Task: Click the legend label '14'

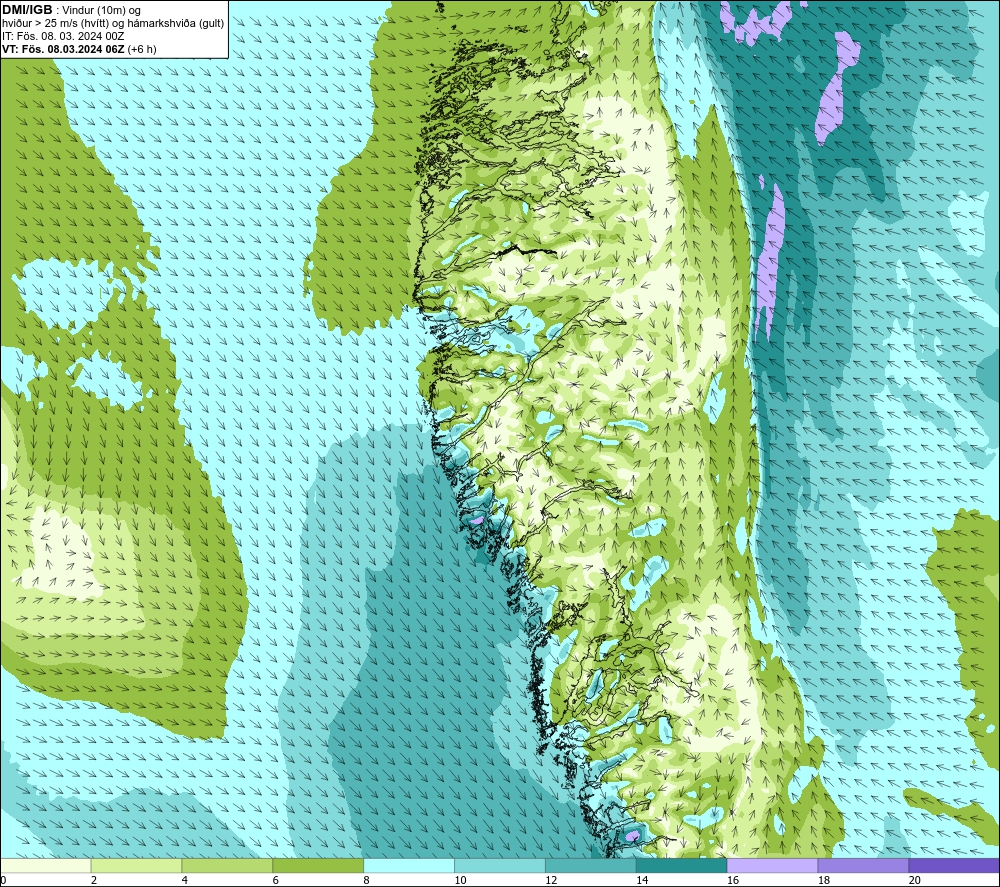Action: (x=642, y=880)
